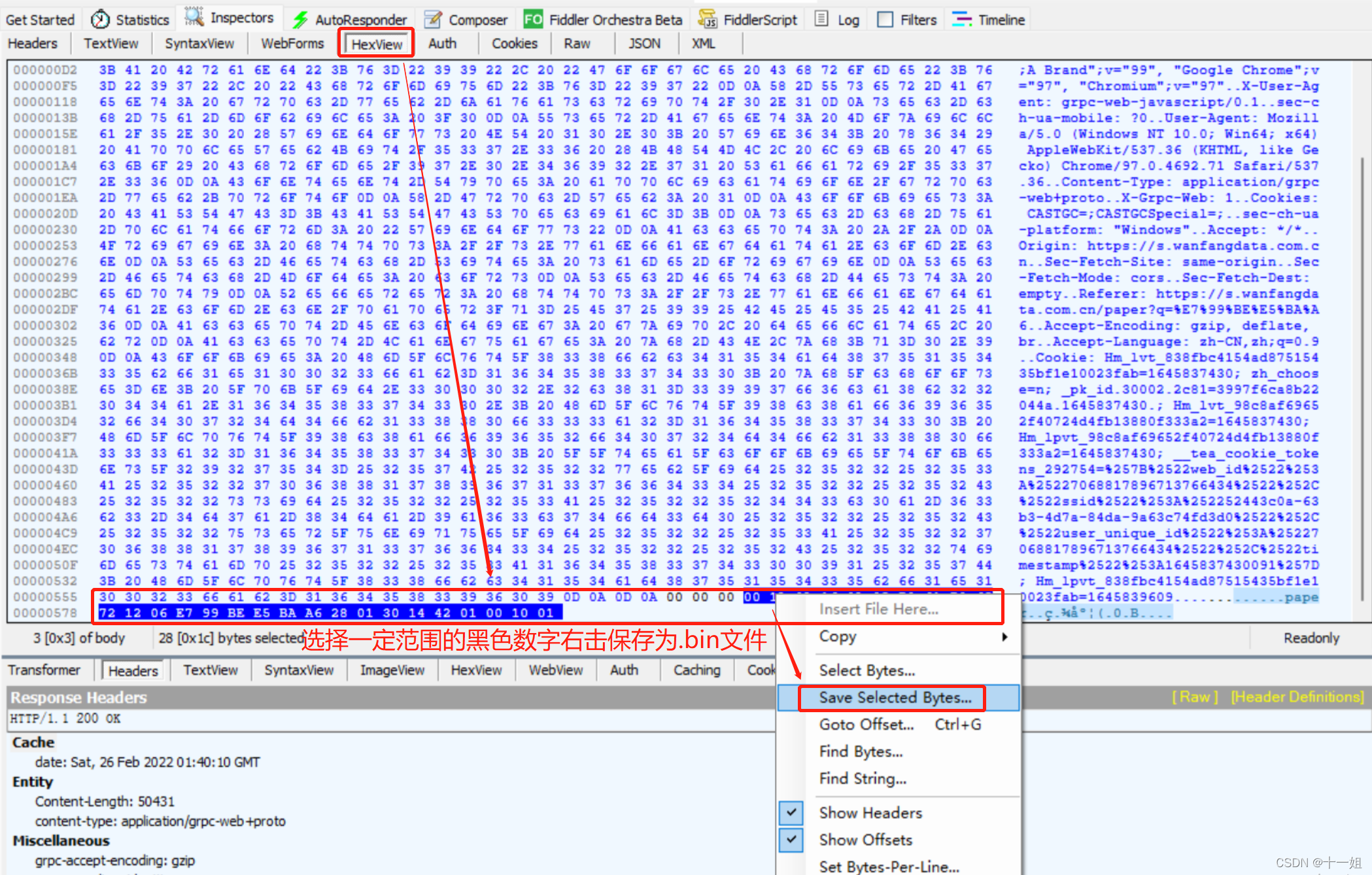1372x875 pixels.
Task: Click the Timeline icon
Action: 961,20
